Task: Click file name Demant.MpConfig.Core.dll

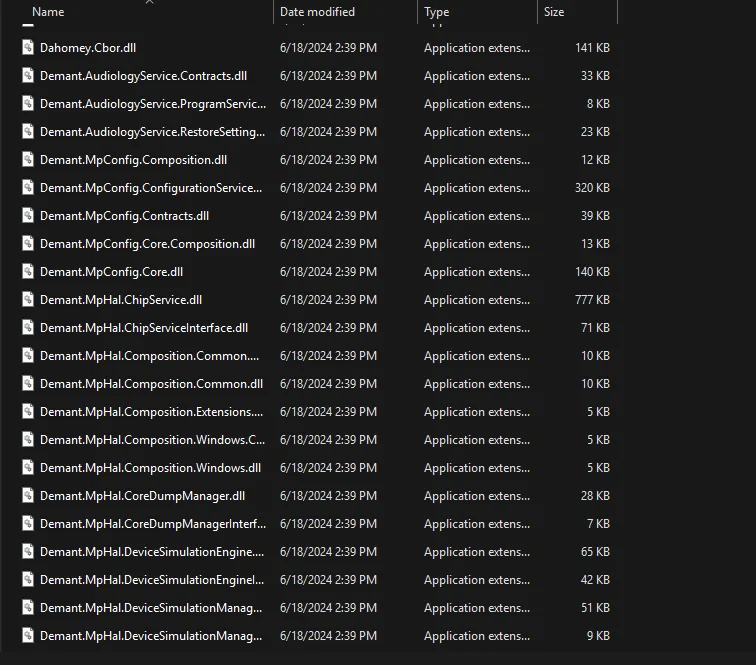Action: tap(111, 271)
